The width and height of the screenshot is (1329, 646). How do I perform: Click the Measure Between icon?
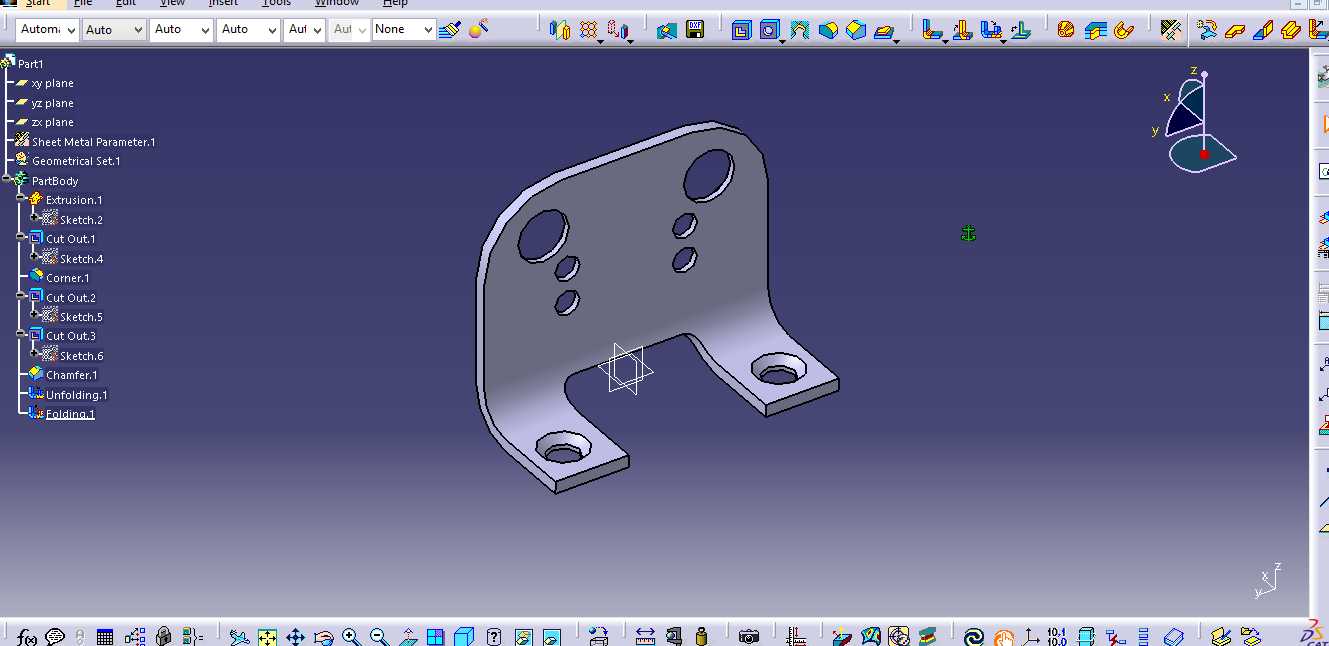645,636
